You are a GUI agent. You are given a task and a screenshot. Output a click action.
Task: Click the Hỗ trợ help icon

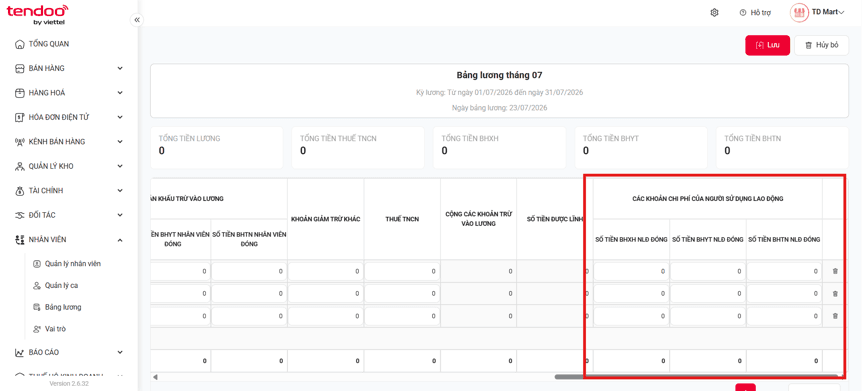pyautogui.click(x=743, y=13)
